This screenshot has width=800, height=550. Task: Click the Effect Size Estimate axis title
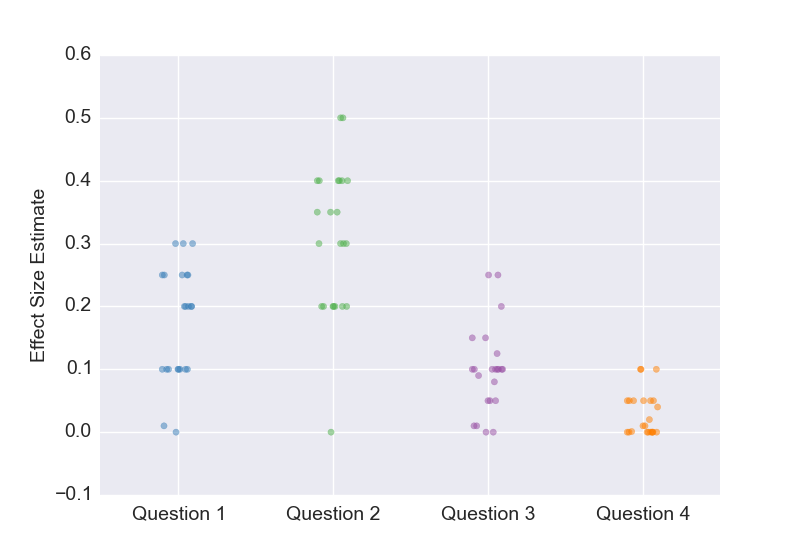pos(37,276)
